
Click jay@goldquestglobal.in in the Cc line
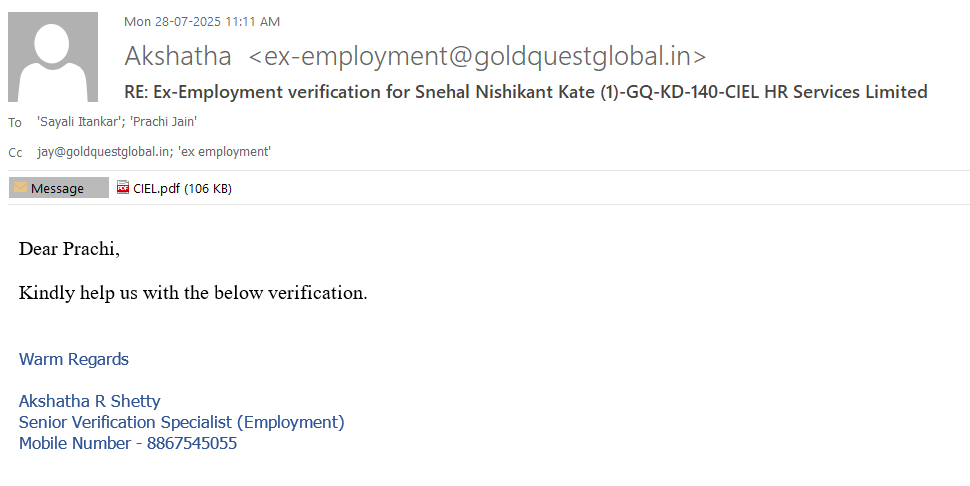click(x=104, y=152)
